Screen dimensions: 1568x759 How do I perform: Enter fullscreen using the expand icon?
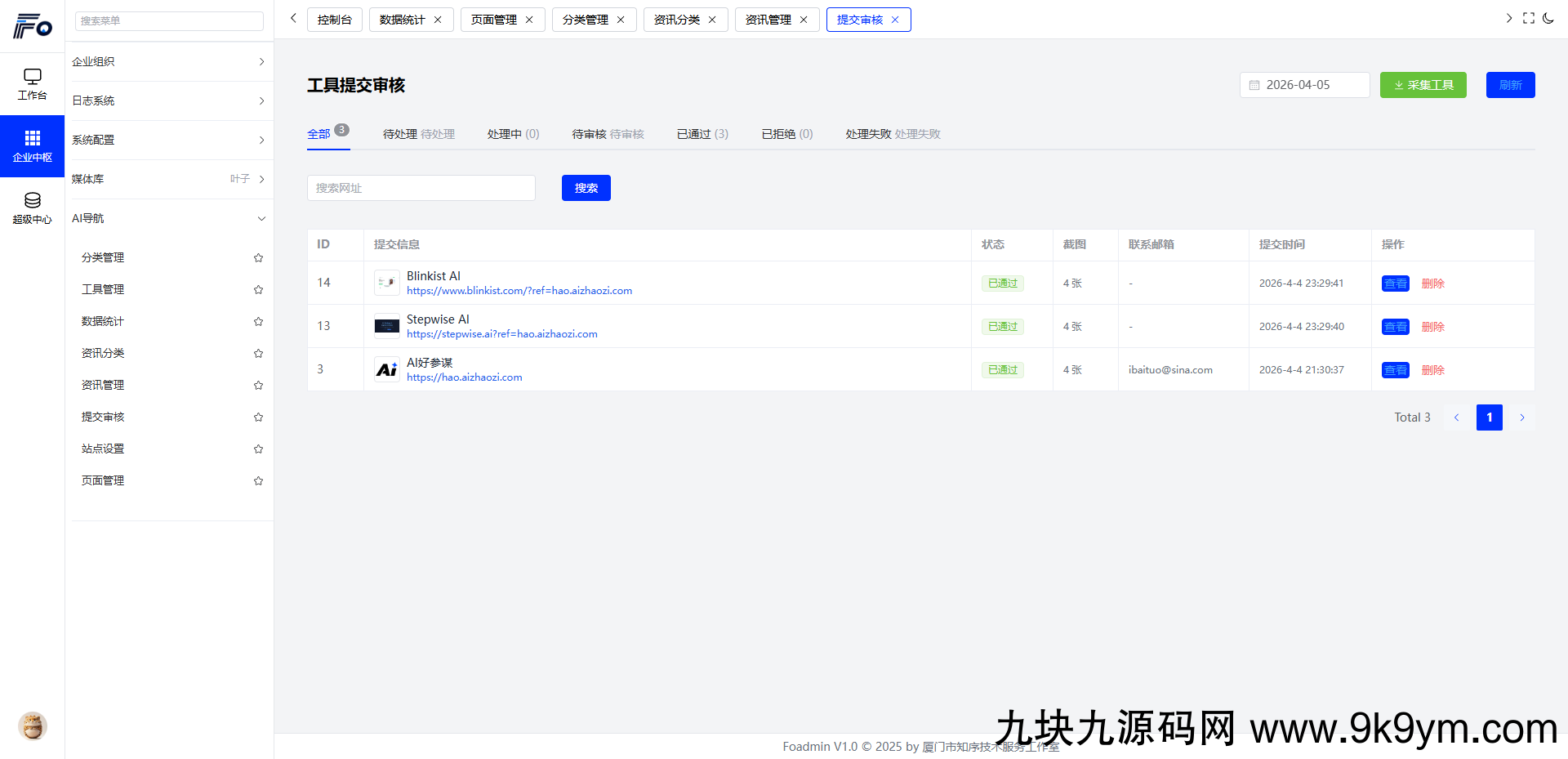tap(1529, 18)
